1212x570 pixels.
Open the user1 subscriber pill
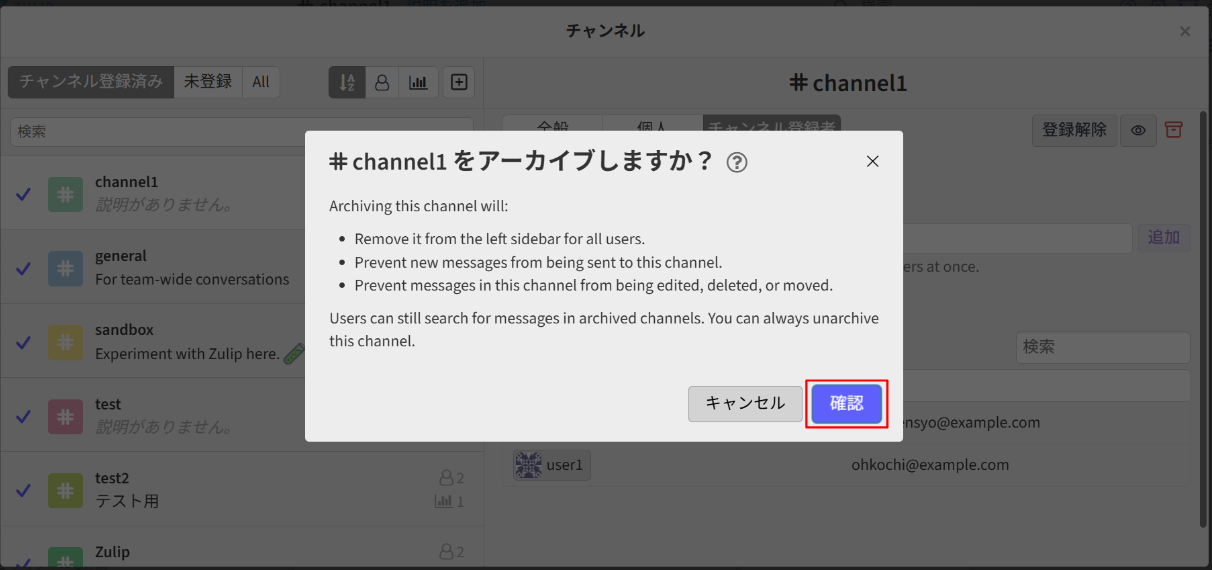pos(552,465)
